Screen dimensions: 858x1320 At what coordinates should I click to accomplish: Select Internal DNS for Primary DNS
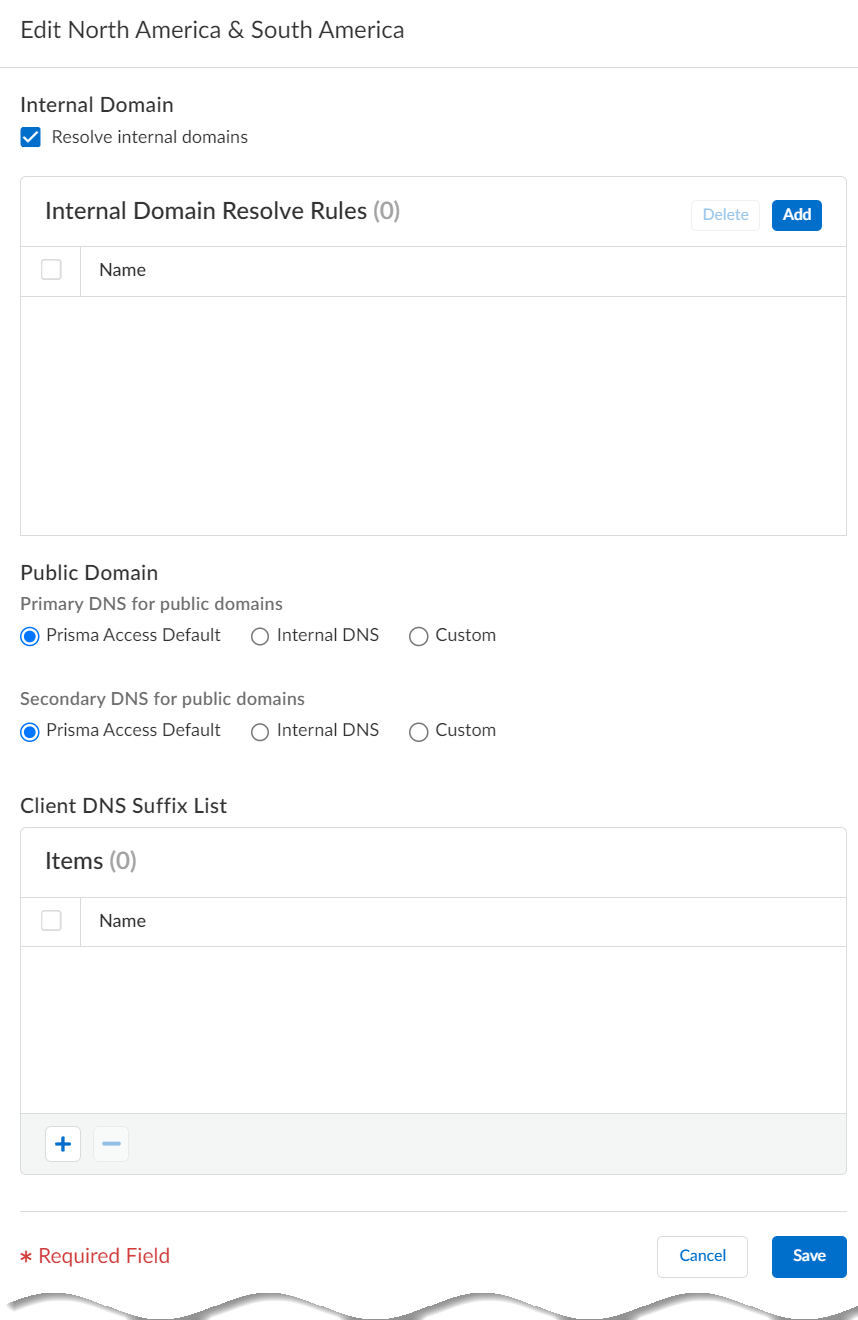tap(260, 636)
